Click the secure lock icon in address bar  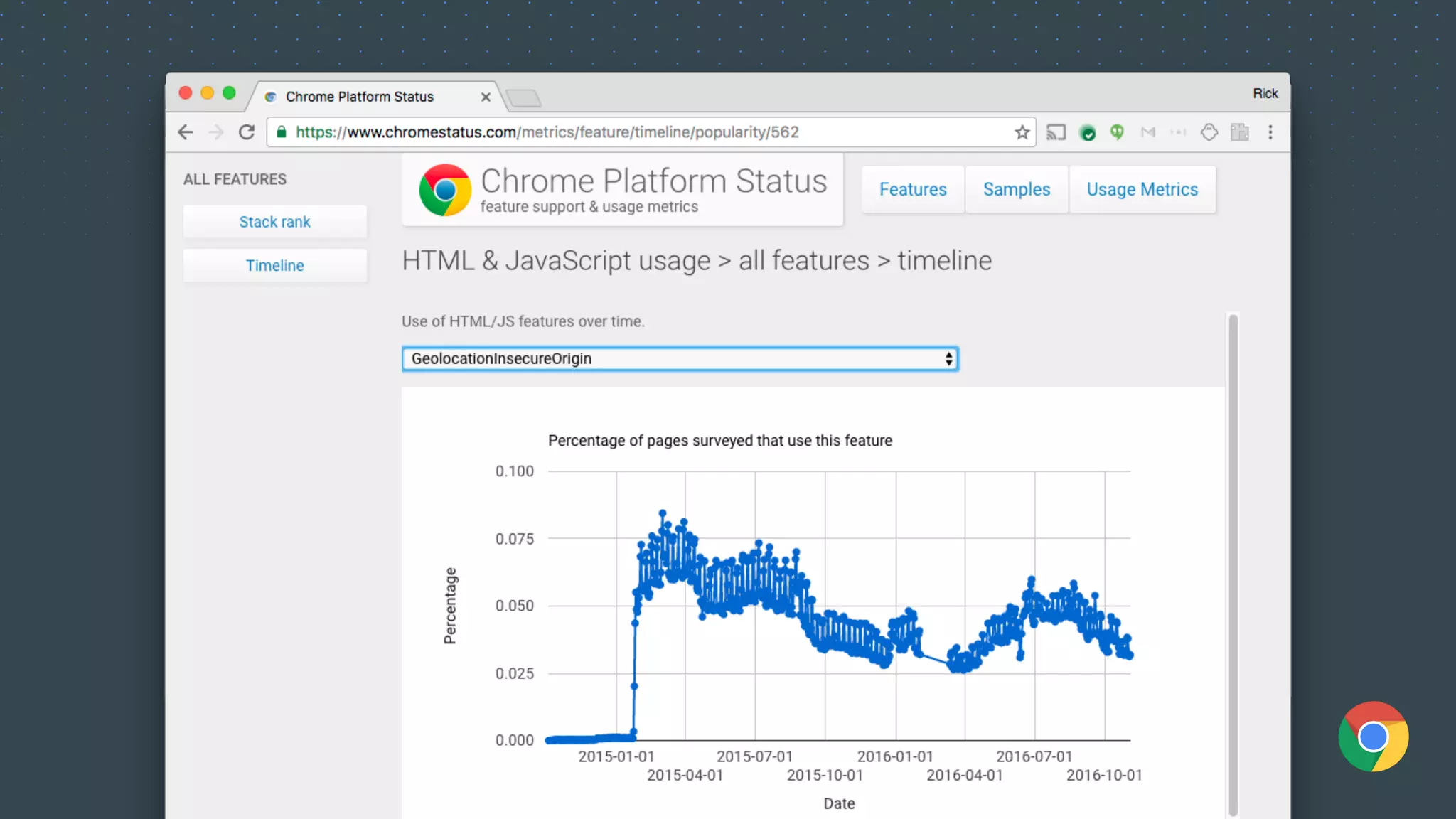[x=282, y=132]
